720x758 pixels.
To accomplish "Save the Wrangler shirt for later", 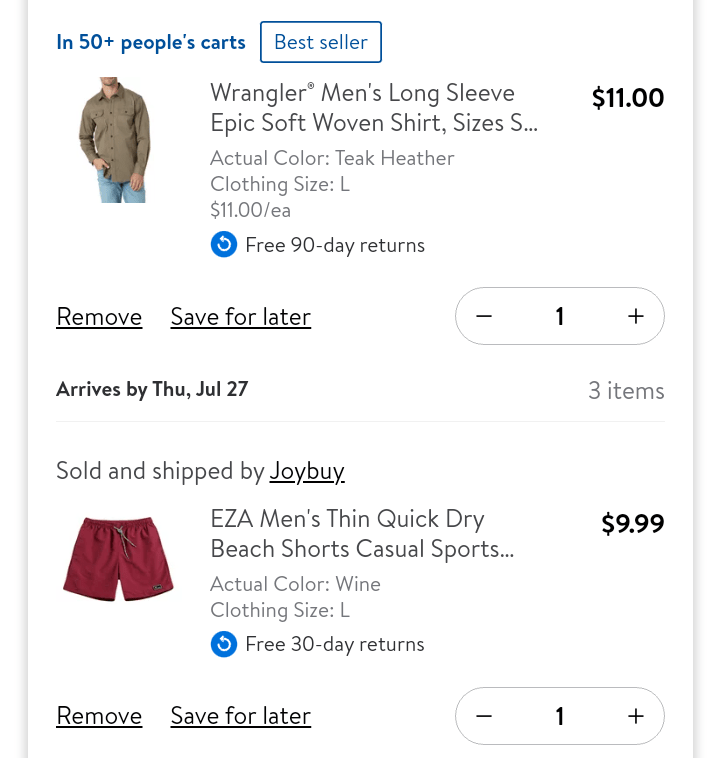I will 240,317.
